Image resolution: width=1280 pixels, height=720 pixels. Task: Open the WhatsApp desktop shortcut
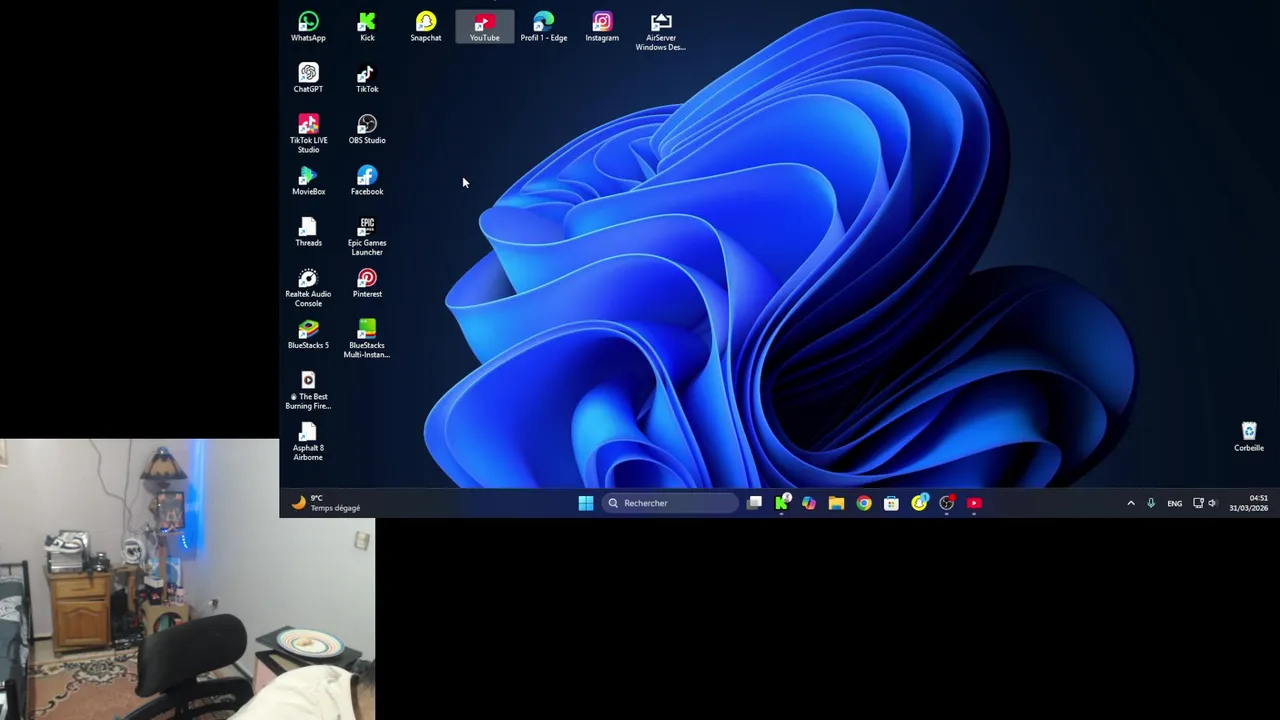coord(308,27)
